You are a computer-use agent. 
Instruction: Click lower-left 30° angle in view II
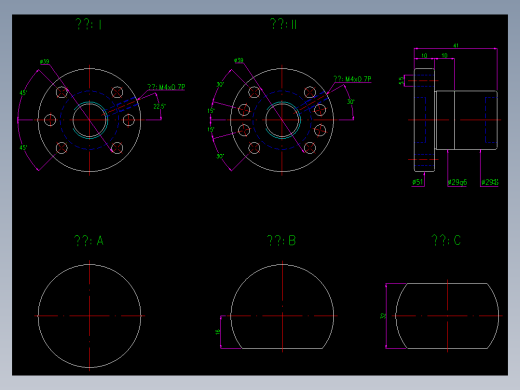coord(220,156)
